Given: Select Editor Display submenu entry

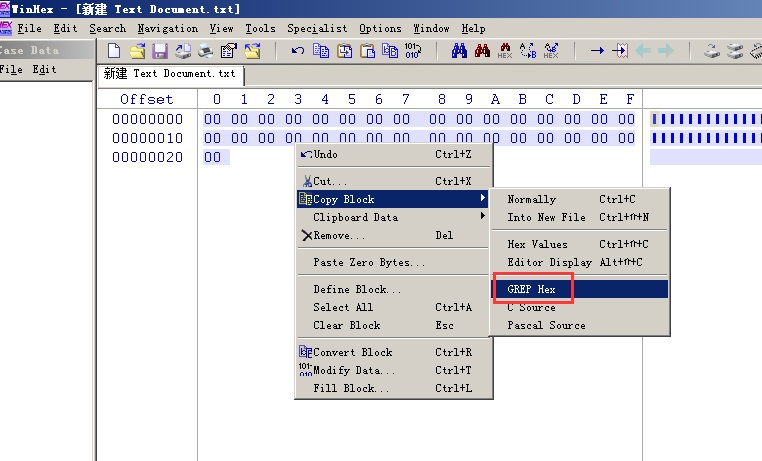Looking at the screenshot, I should pyautogui.click(x=580, y=262).
